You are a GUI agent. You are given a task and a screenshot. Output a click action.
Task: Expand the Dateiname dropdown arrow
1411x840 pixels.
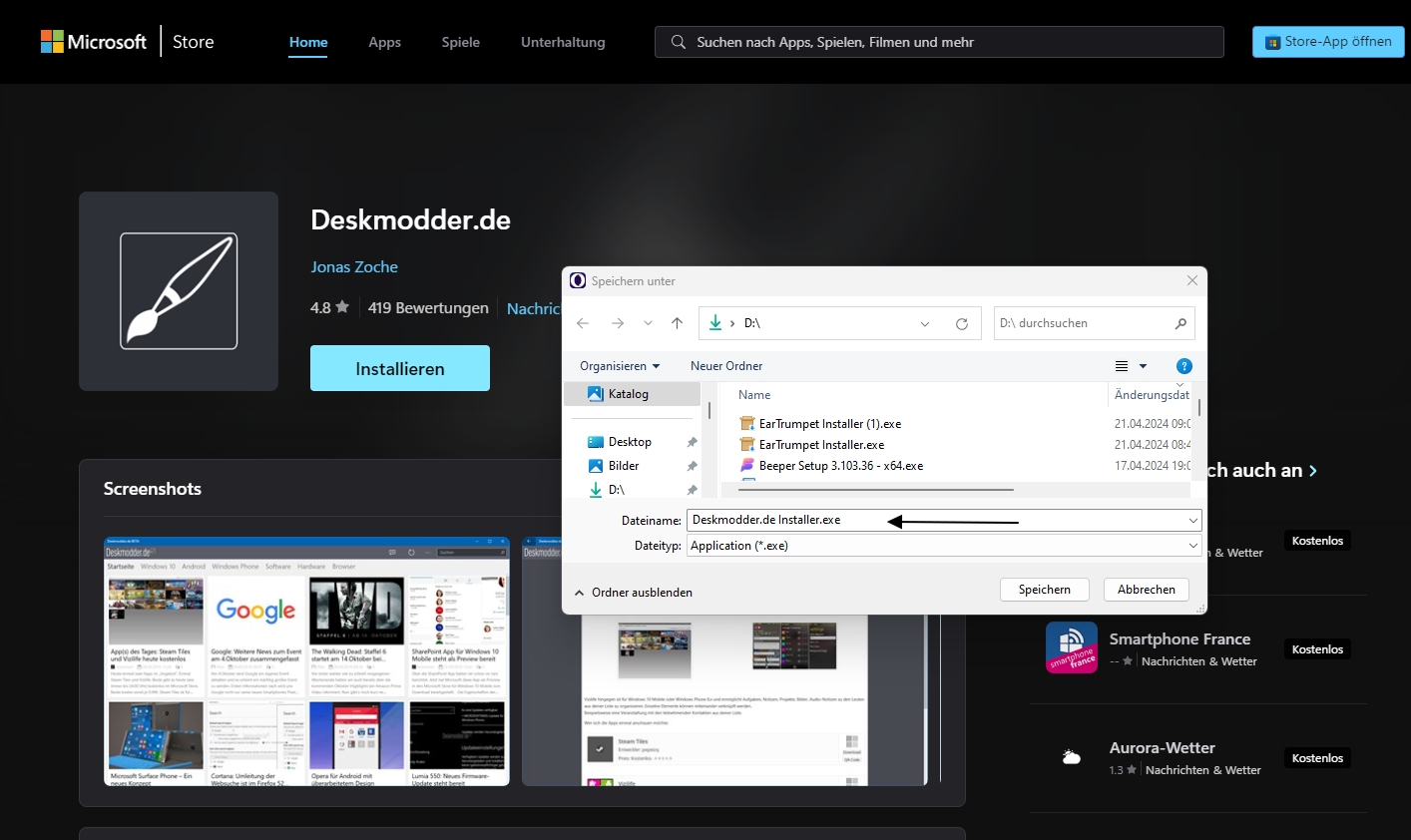coord(1192,520)
